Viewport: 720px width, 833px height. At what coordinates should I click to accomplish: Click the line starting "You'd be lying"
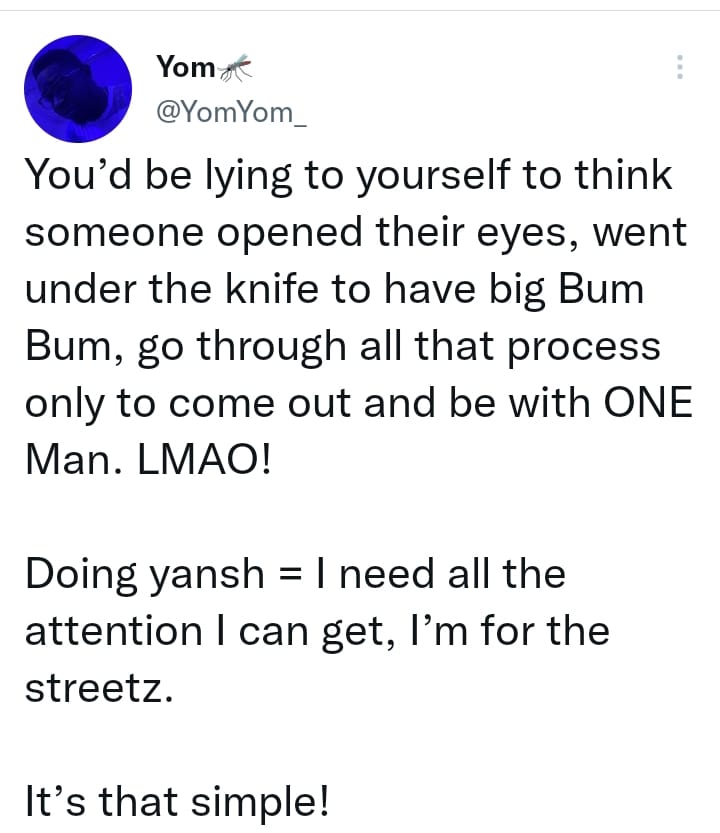(347, 176)
